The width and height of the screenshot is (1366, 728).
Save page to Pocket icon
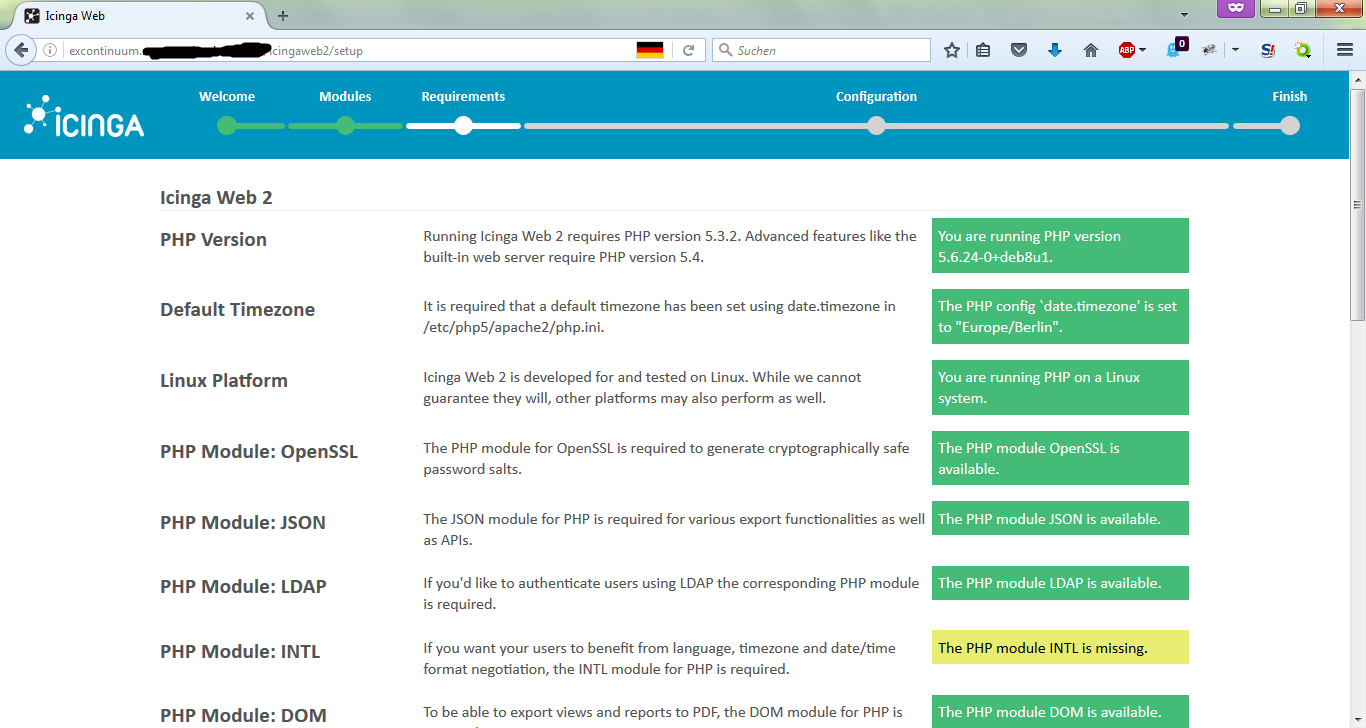[1019, 50]
